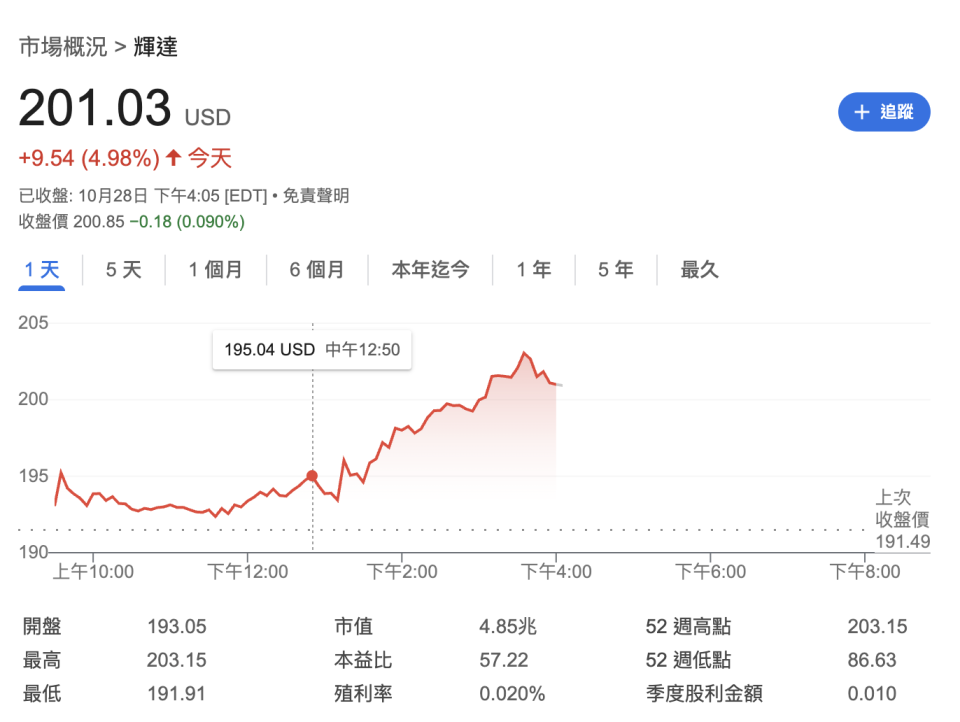Click the chart peak near 下午4:00
This screenshot has height=722, width=960.
pos(524,352)
